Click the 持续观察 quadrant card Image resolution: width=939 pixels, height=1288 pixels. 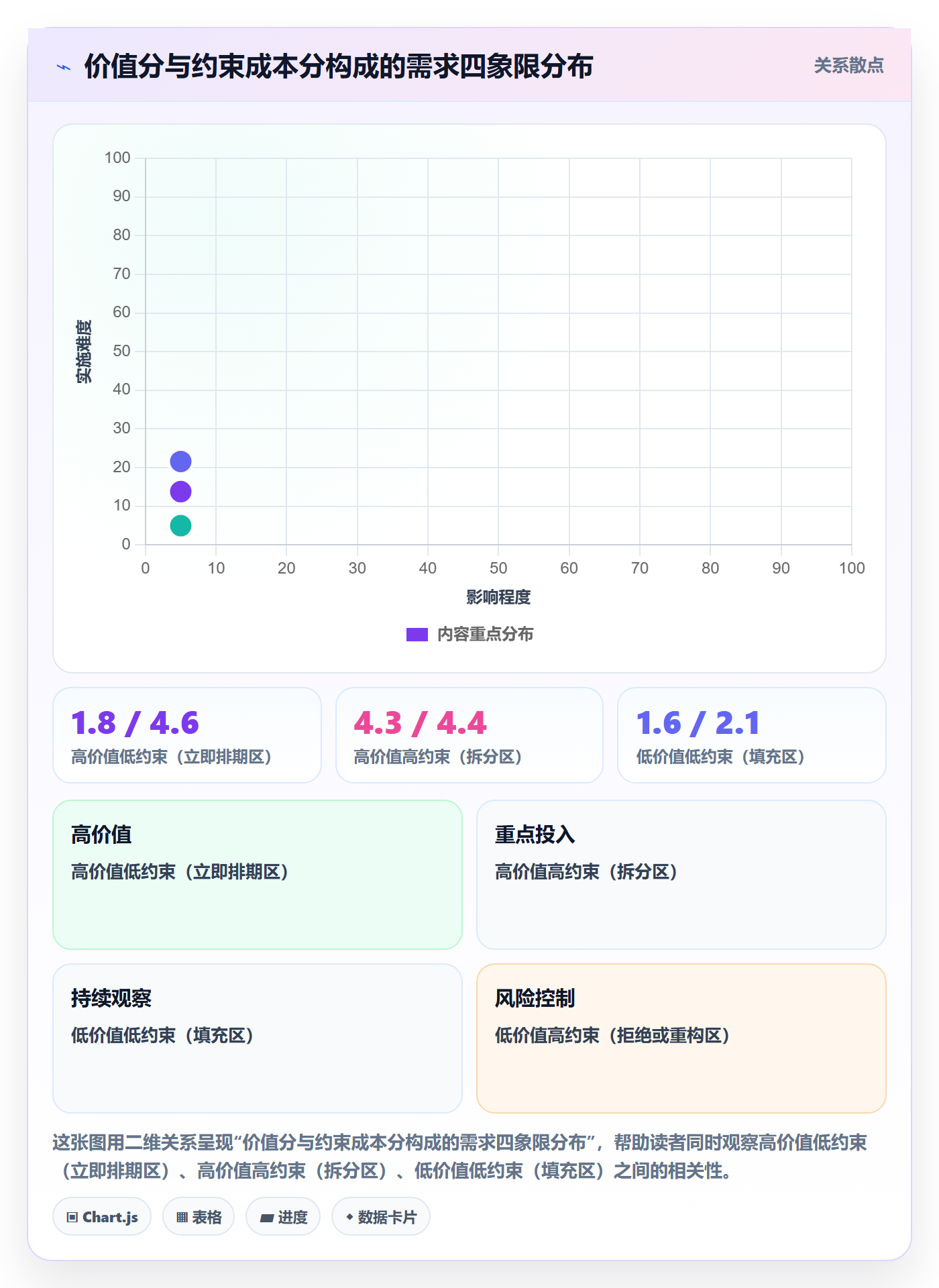pyautogui.click(x=258, y=1038)
